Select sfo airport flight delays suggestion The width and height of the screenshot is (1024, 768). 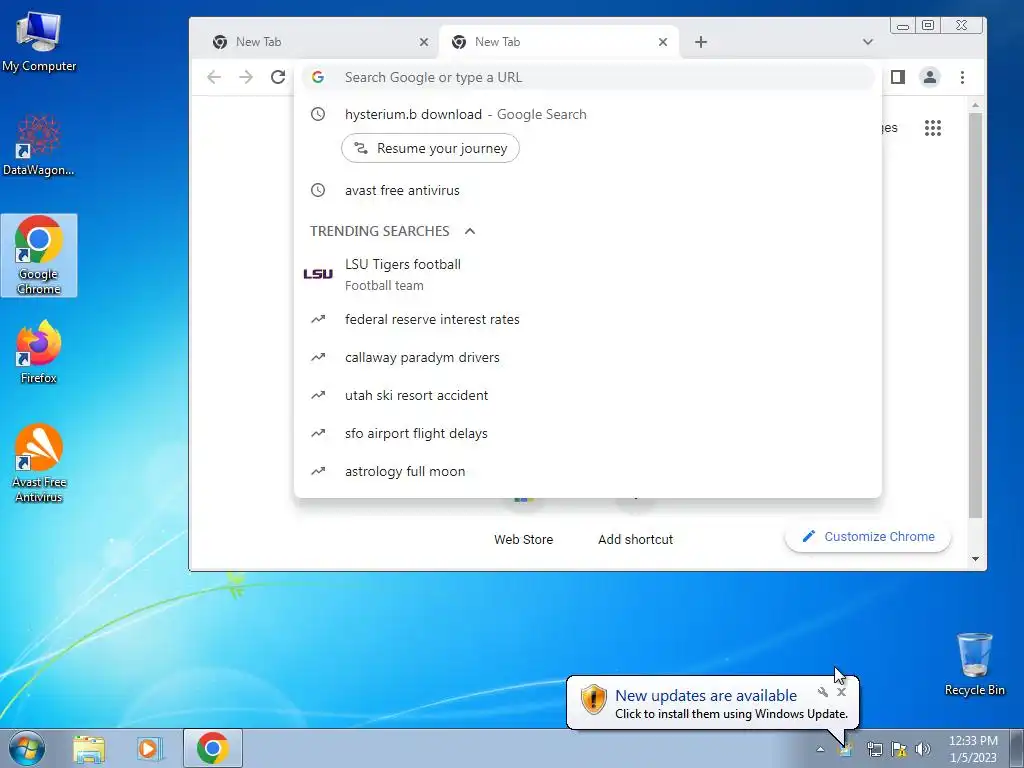click(588, 433)
